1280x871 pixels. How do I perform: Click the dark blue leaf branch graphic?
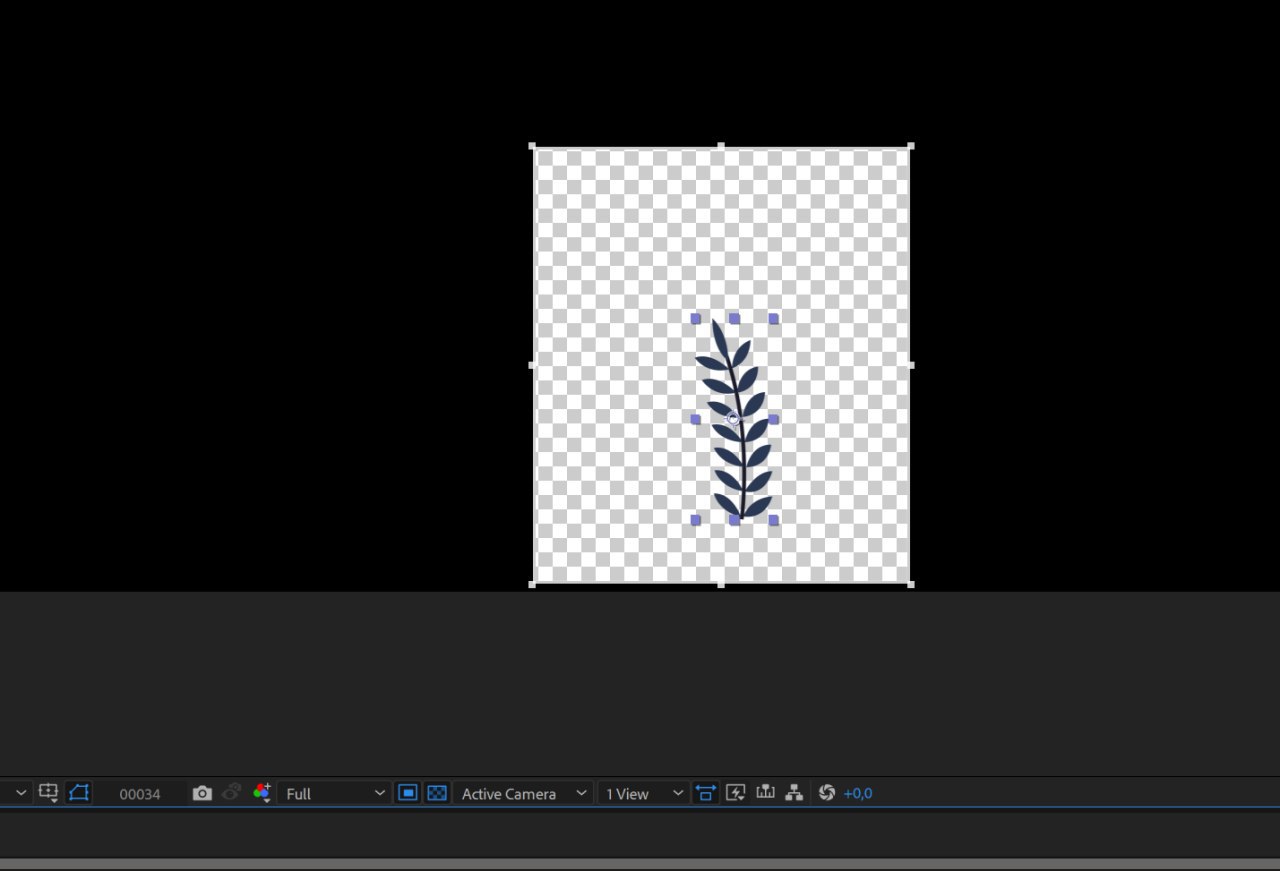point(735,419)
